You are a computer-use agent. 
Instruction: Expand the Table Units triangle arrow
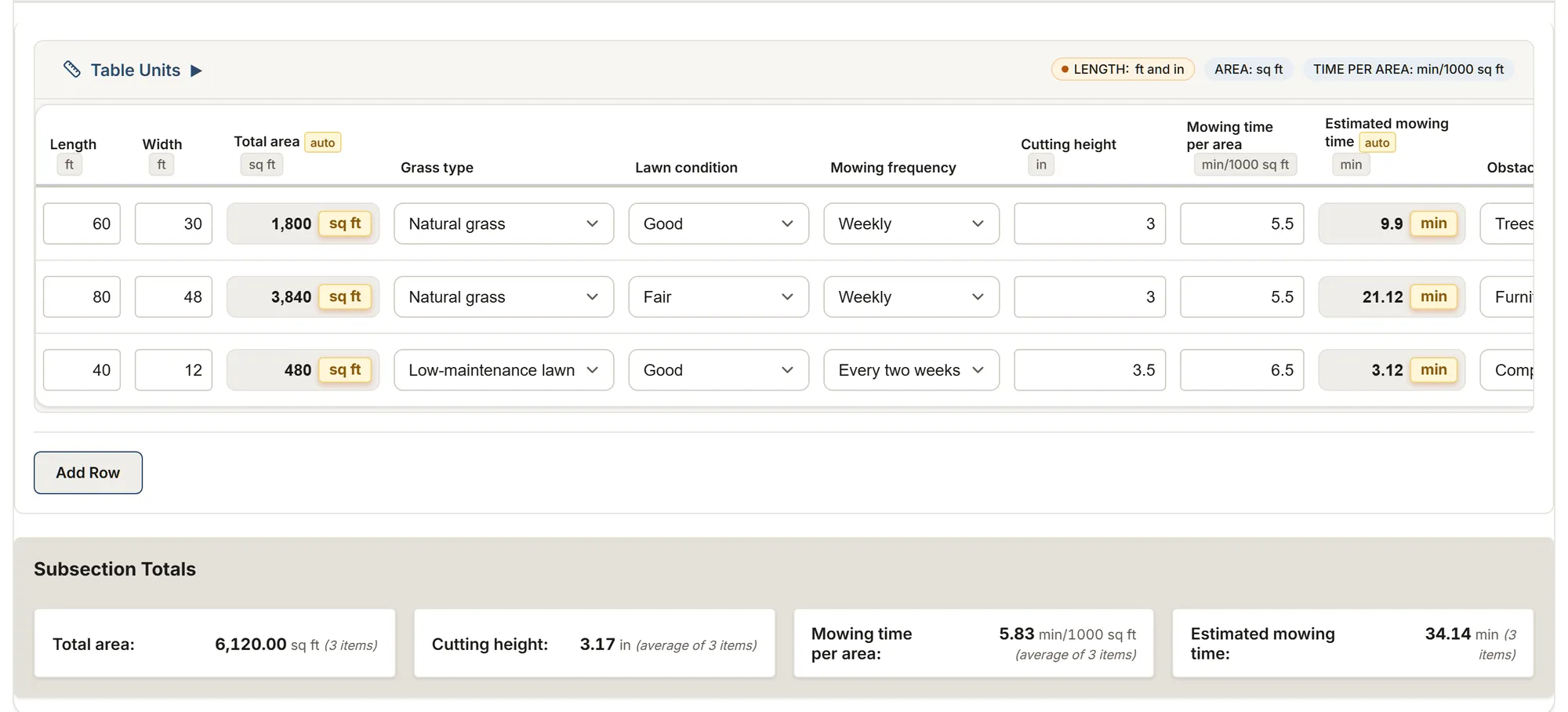coord(196,71)
